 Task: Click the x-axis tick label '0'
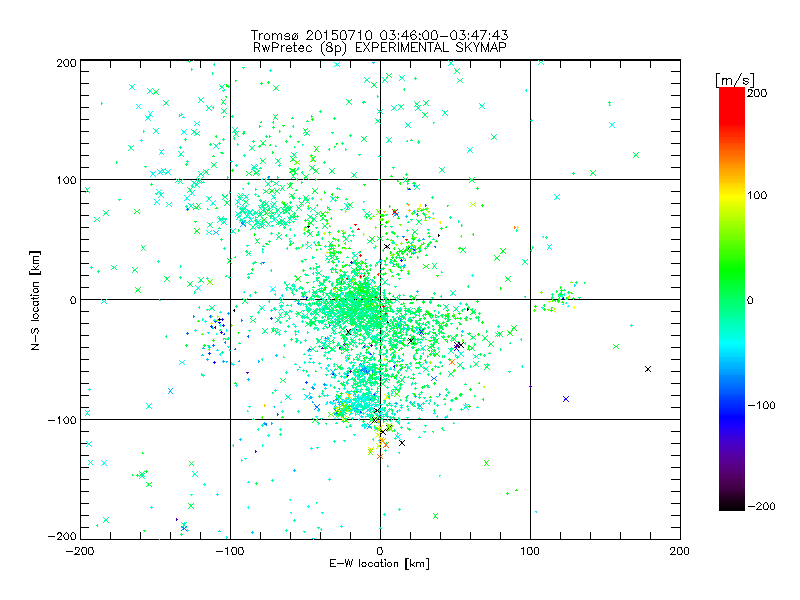[380, 551]
